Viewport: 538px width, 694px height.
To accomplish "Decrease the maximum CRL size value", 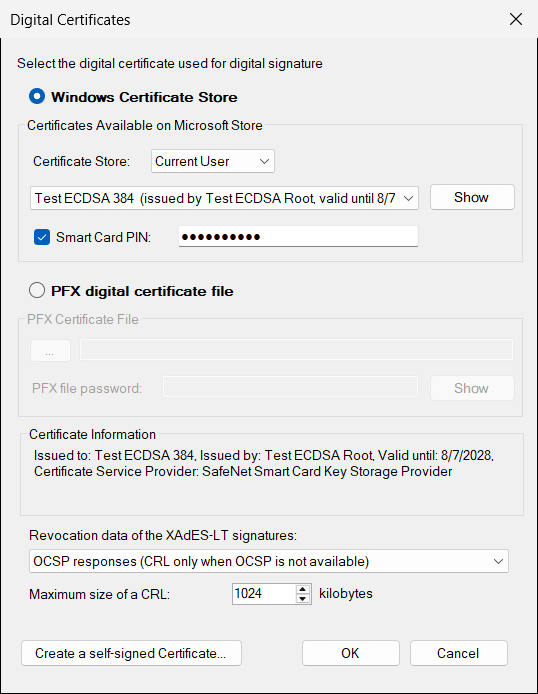I will click(x=303, y=599).
